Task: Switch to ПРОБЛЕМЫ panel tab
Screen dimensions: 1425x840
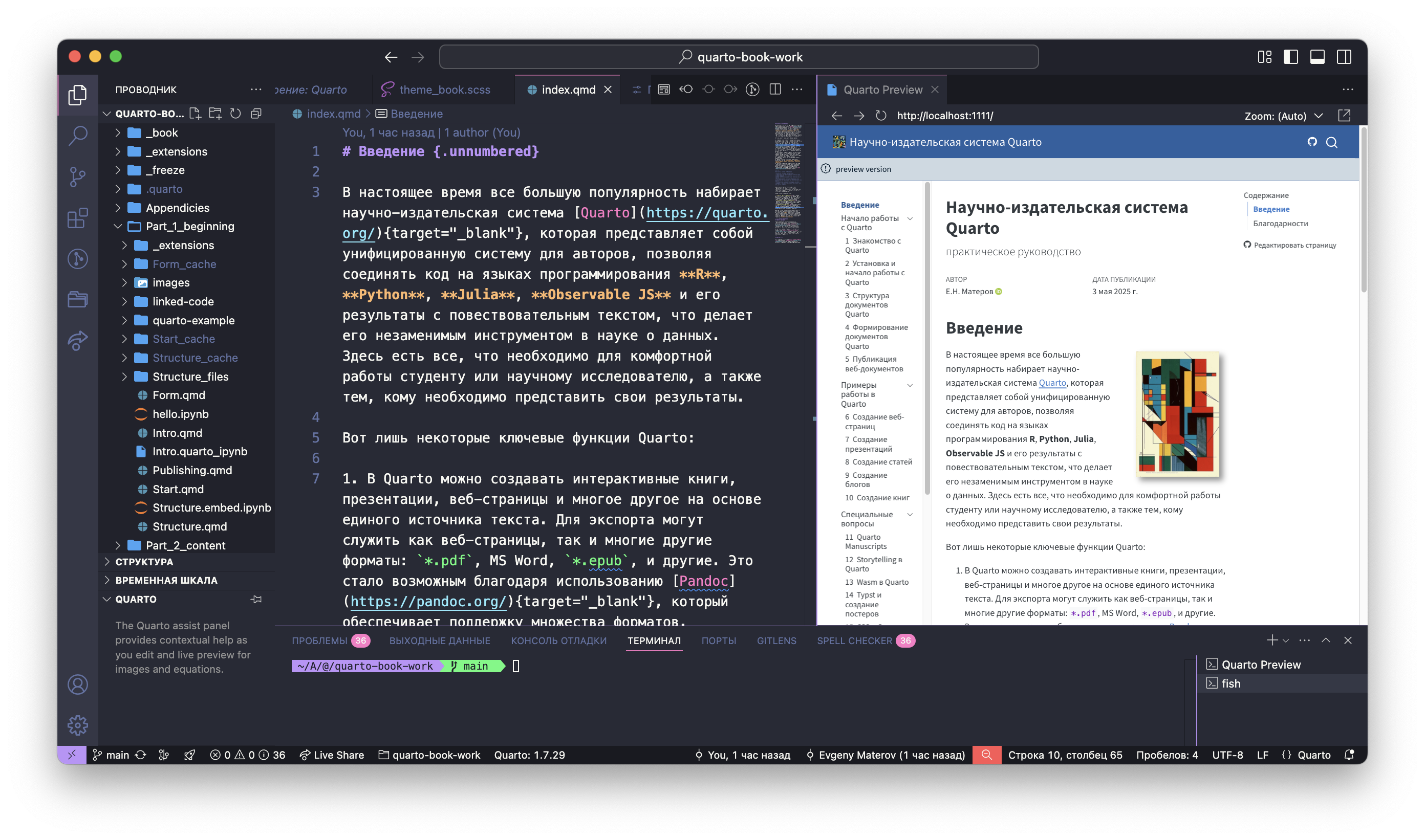Action: (331, 641)
